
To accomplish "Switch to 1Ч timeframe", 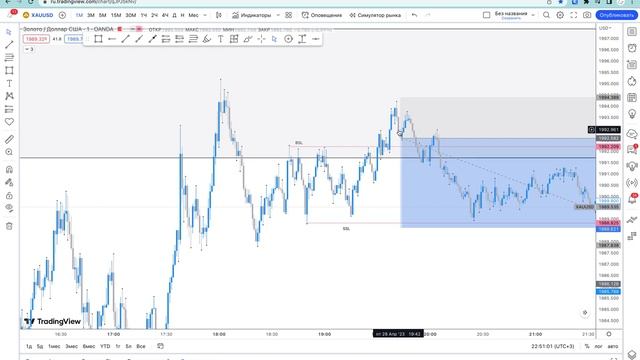I will click(144, 15).
